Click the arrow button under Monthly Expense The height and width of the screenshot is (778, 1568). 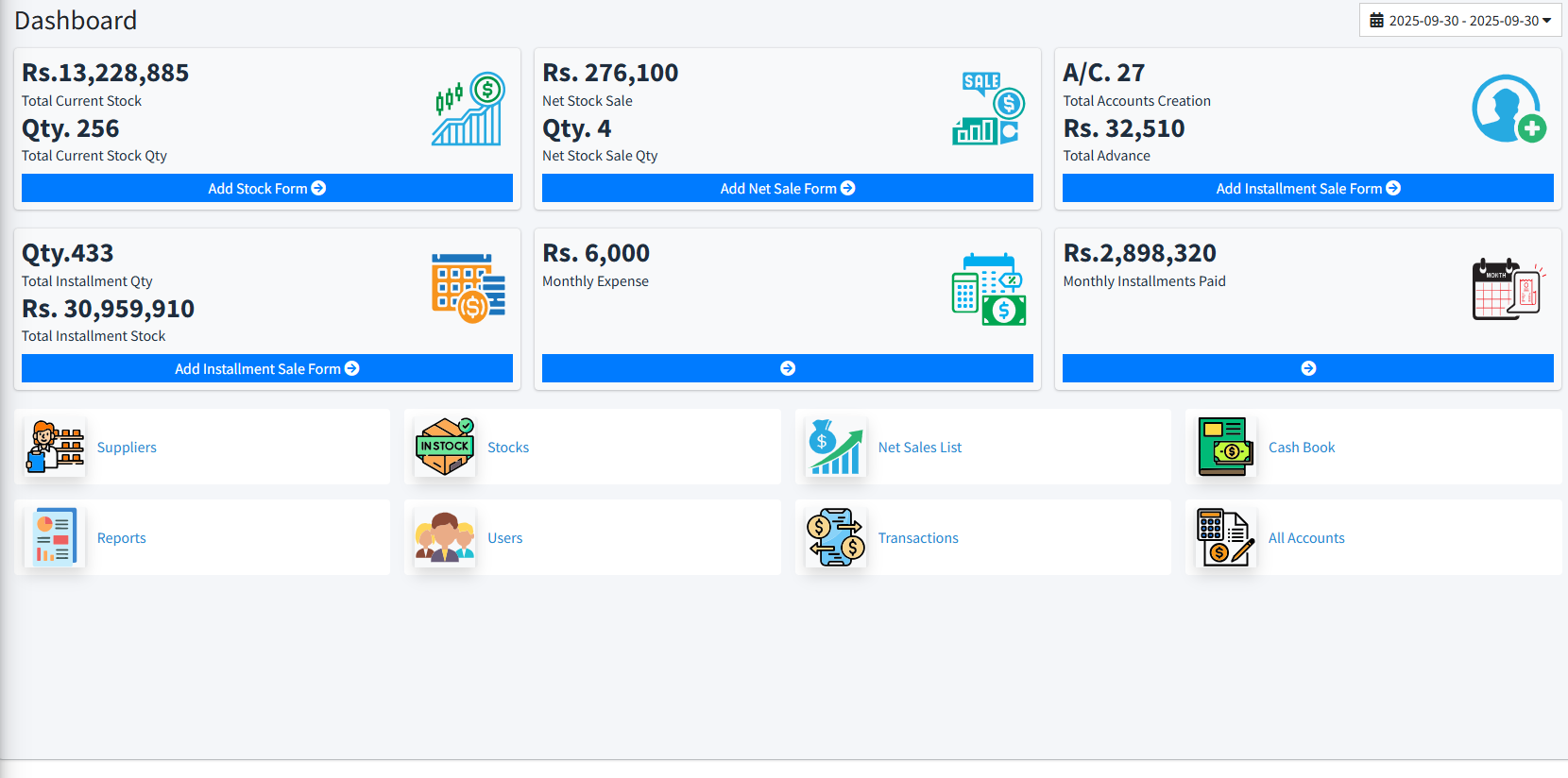(x=787, y=368)
